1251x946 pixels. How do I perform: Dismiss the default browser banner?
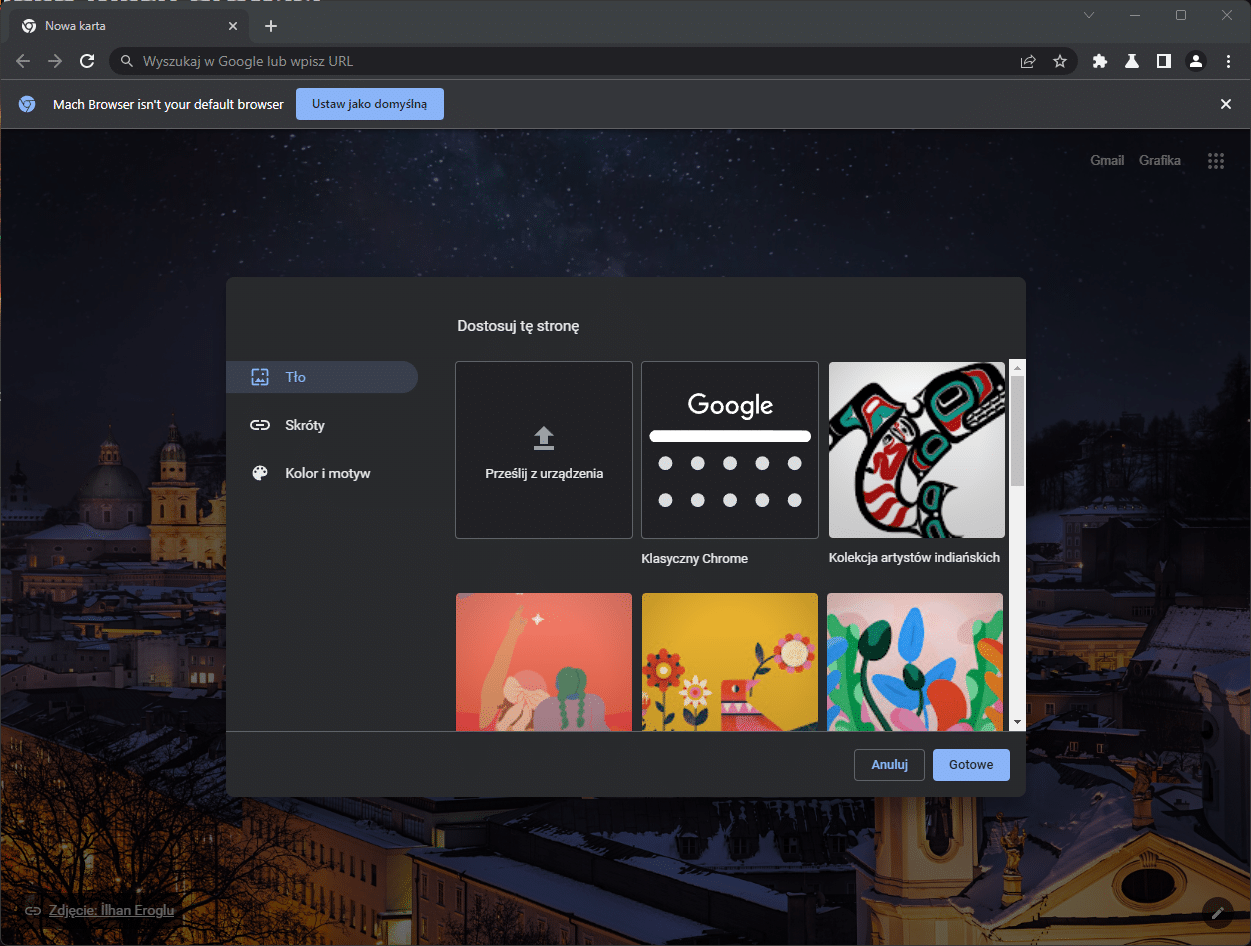[x=1225, y=103]
